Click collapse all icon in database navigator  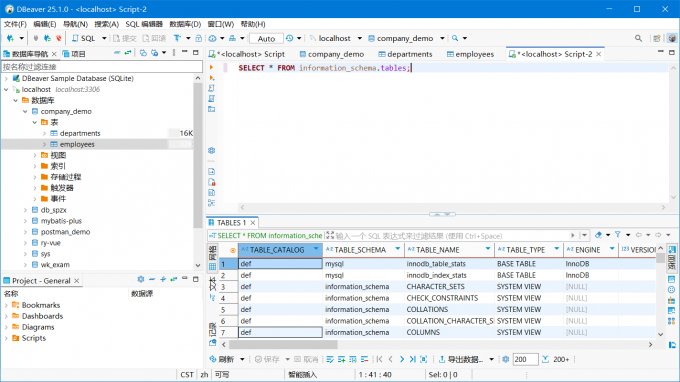117,53
